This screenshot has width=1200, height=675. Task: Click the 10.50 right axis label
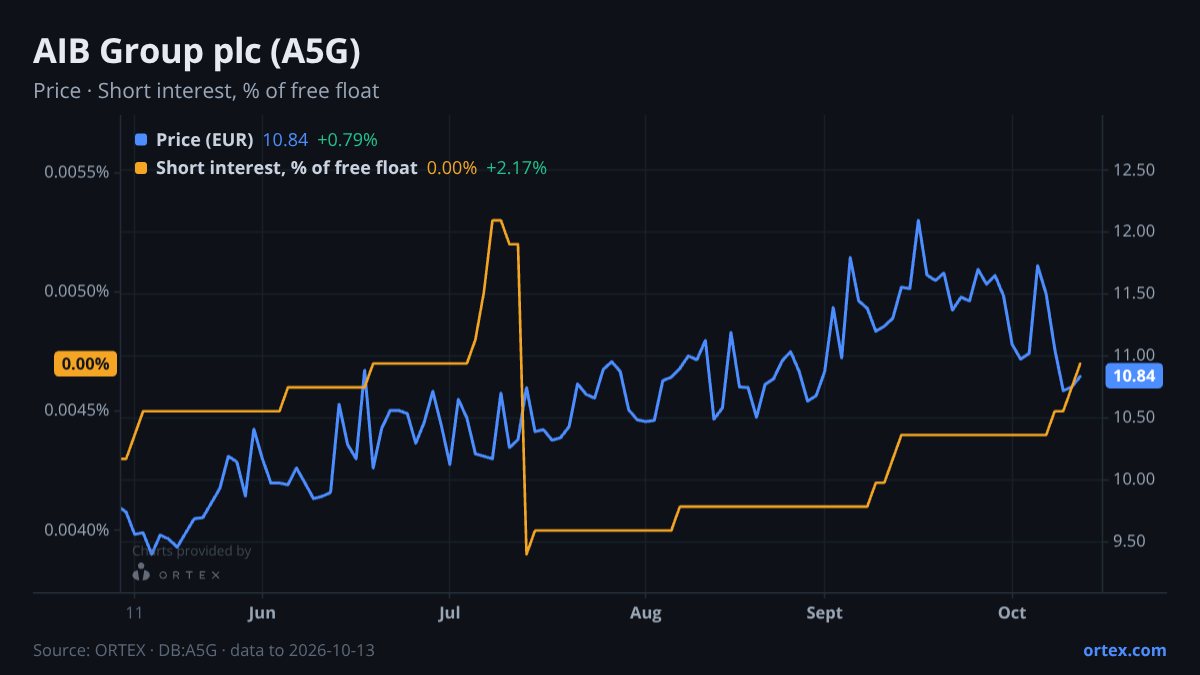click(1134, 418)
